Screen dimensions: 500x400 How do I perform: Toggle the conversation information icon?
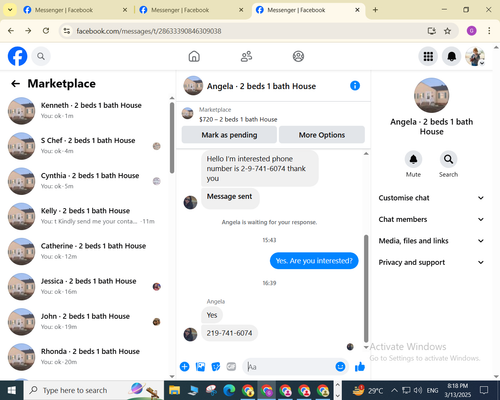coord(355,86)
